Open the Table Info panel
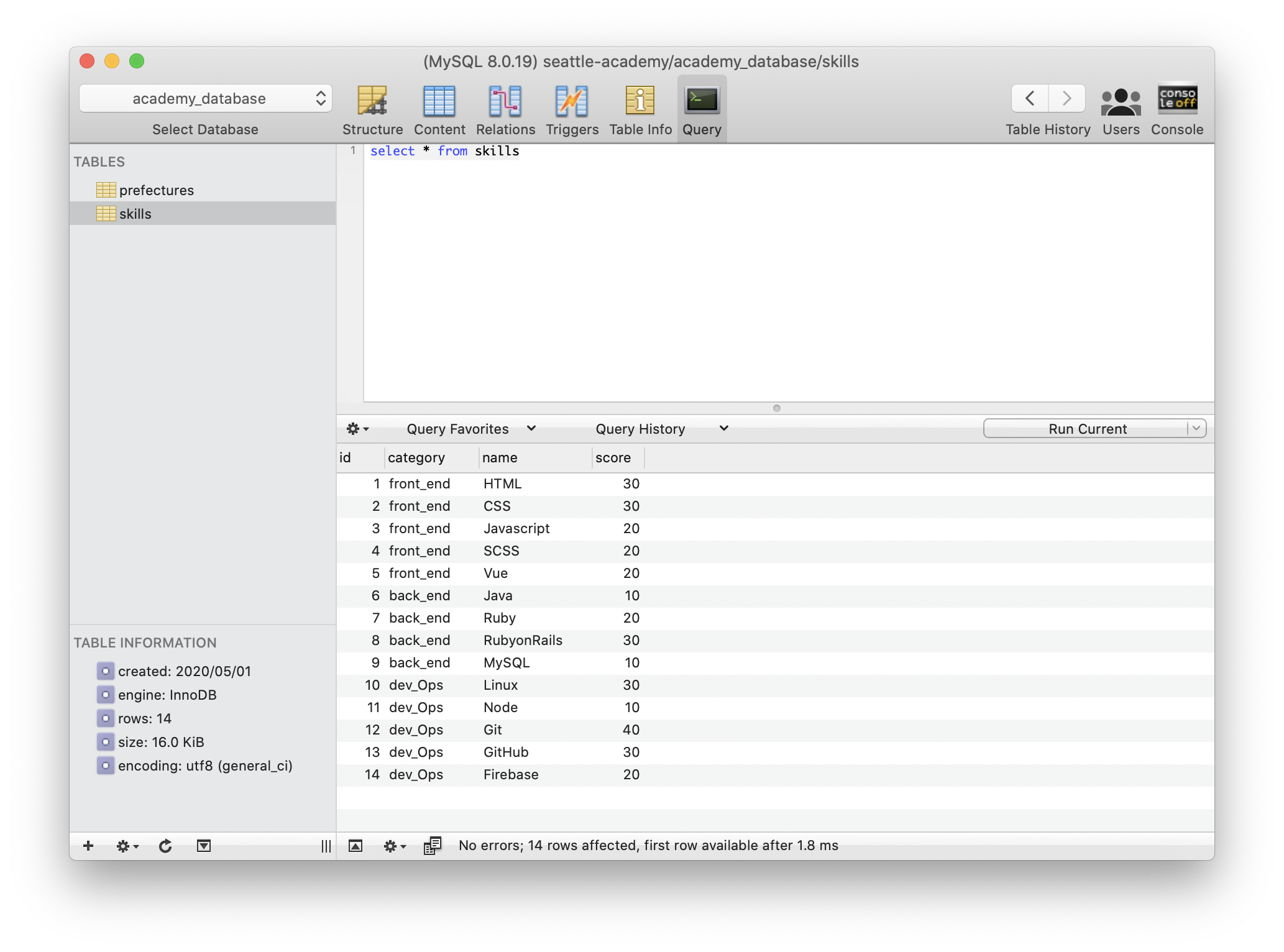This screenshot has width=1284, height=952. (x=640, y=109)
